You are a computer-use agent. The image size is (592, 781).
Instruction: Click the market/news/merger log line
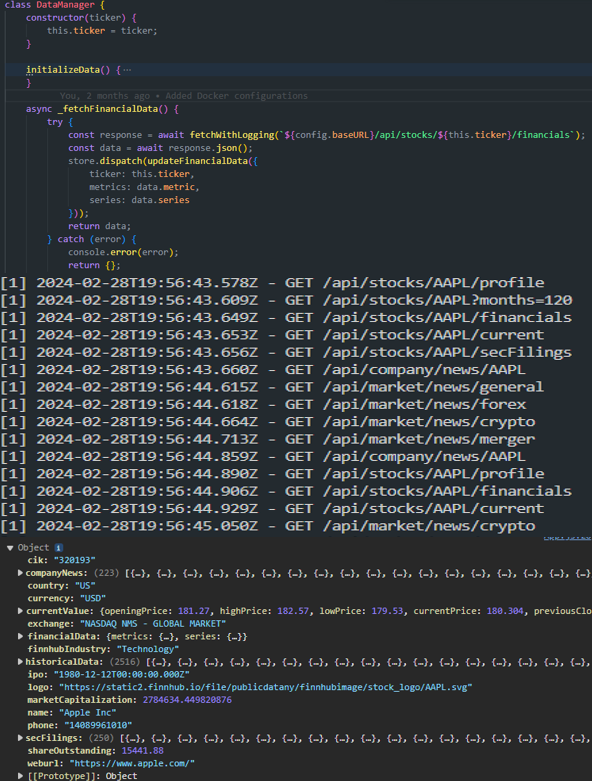268,439
